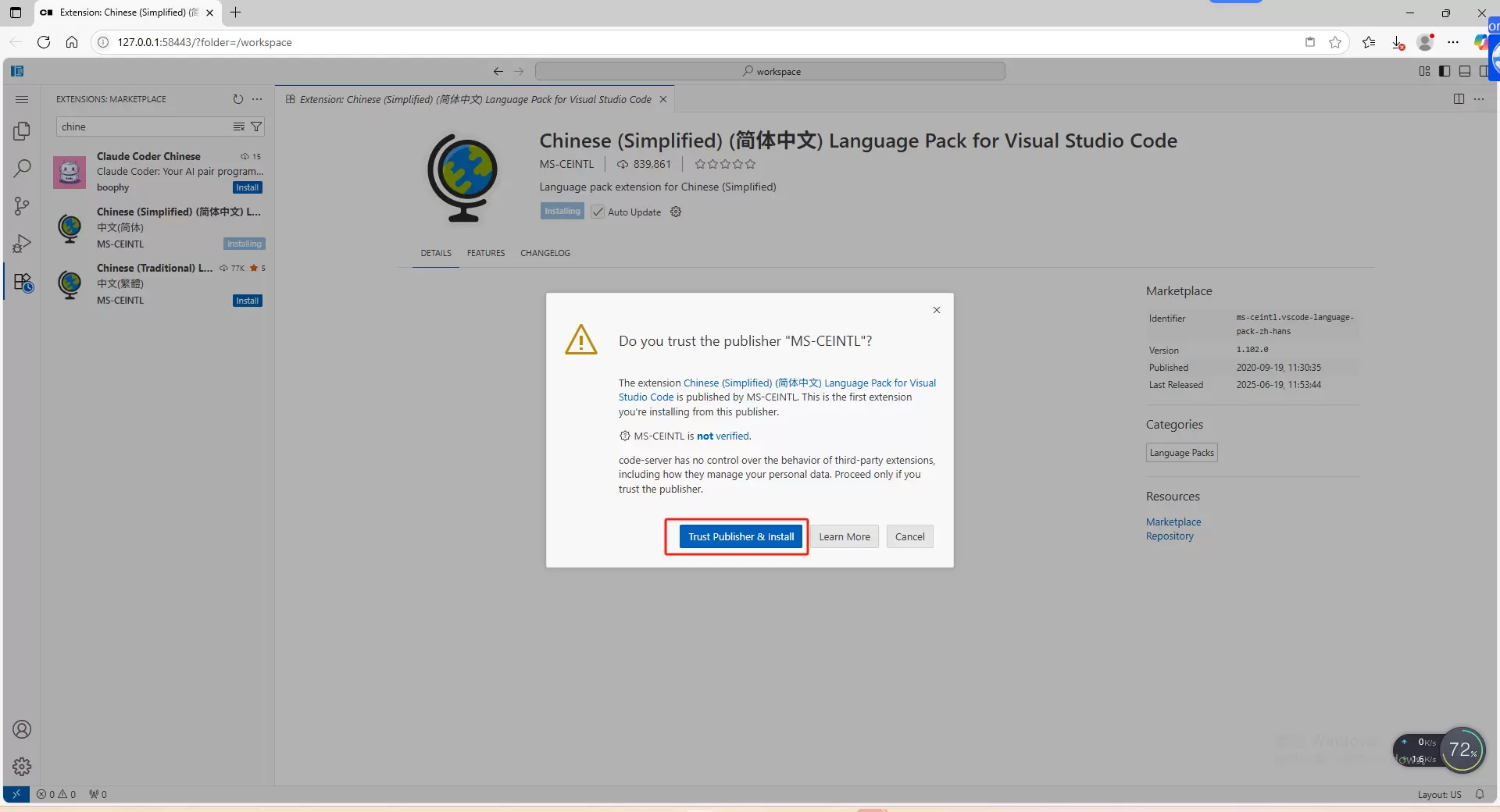Open the extensions filter dropdown
The height and width of the screenshot is (812, 1500).
click(256, 126)
